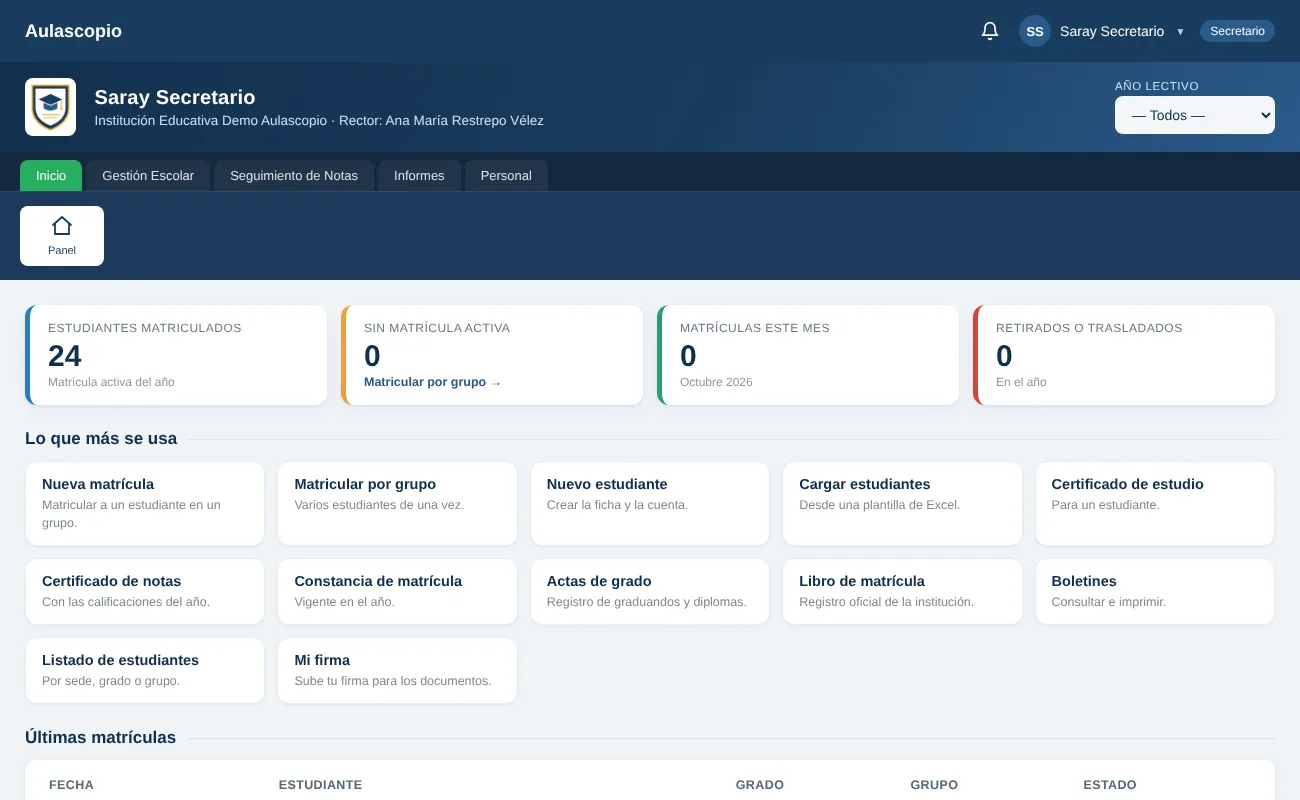Select the Certificado de estudio card
1300x800 pixels.
(1155, 503)
